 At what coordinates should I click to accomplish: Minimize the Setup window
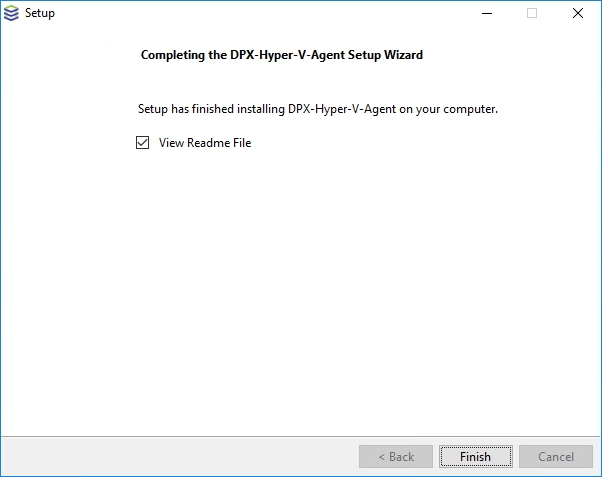point(486,13)
